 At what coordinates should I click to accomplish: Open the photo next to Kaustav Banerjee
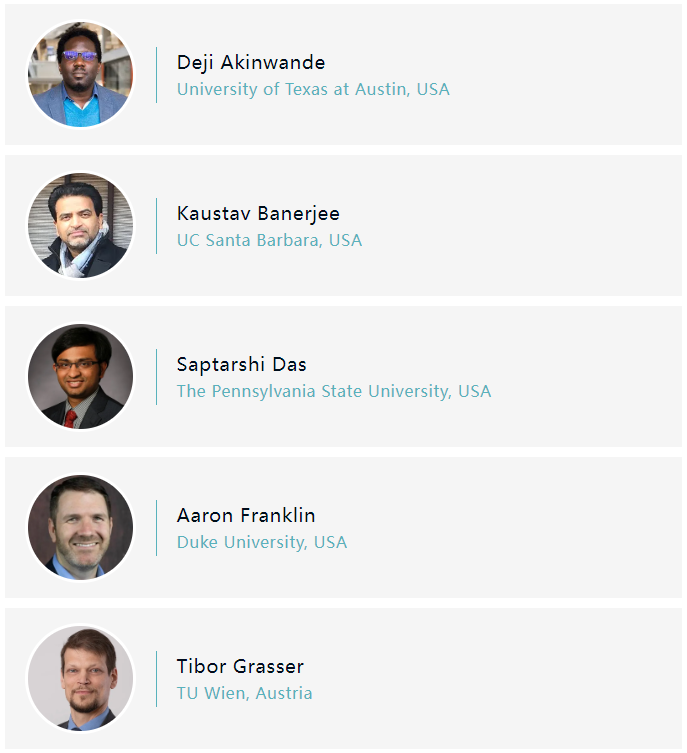point(80,226)
